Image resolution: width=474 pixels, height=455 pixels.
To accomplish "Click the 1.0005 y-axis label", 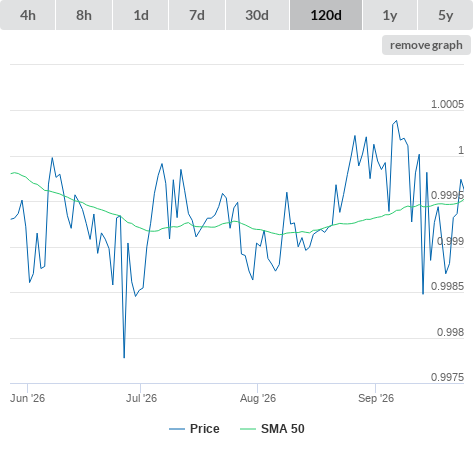I will coord(447,104).
